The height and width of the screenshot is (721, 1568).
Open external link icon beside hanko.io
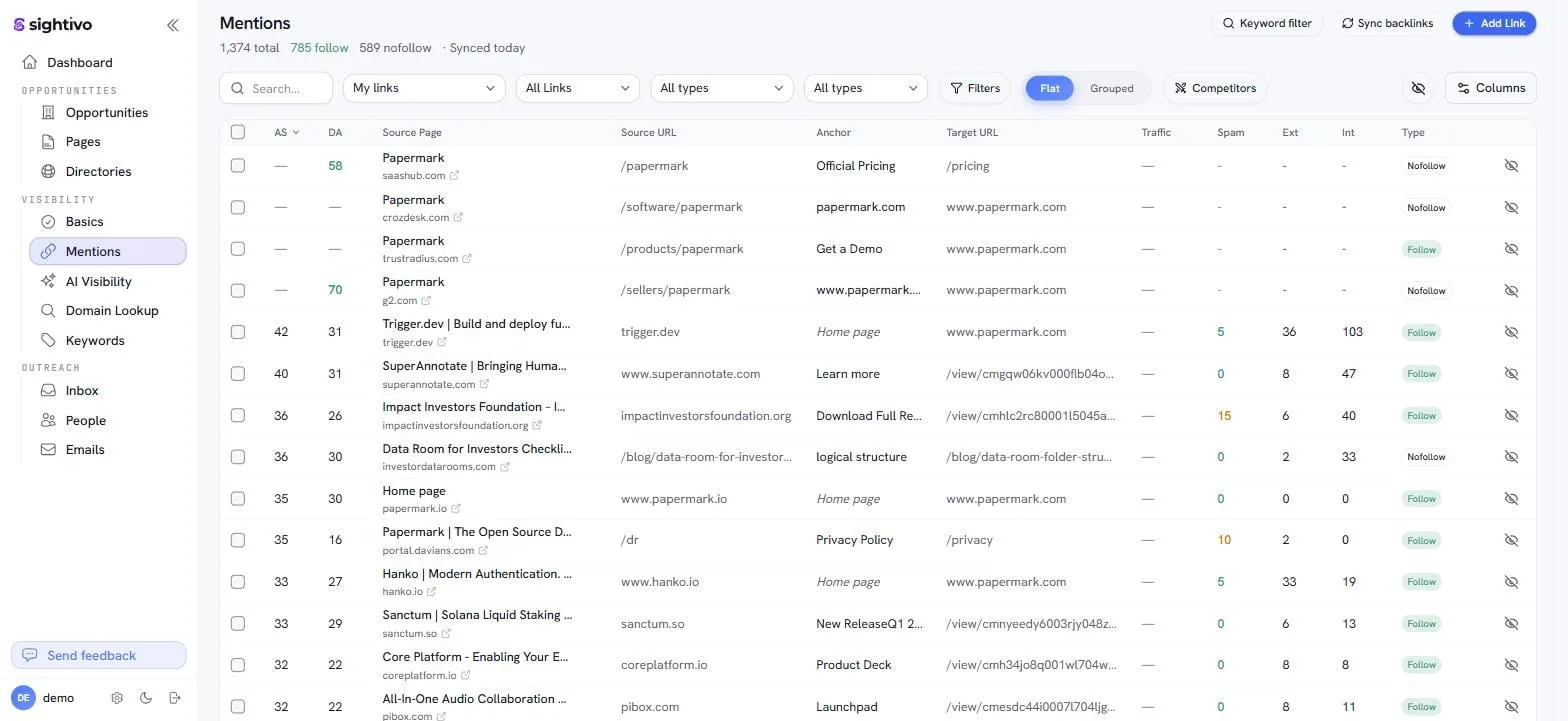[431, 591]
